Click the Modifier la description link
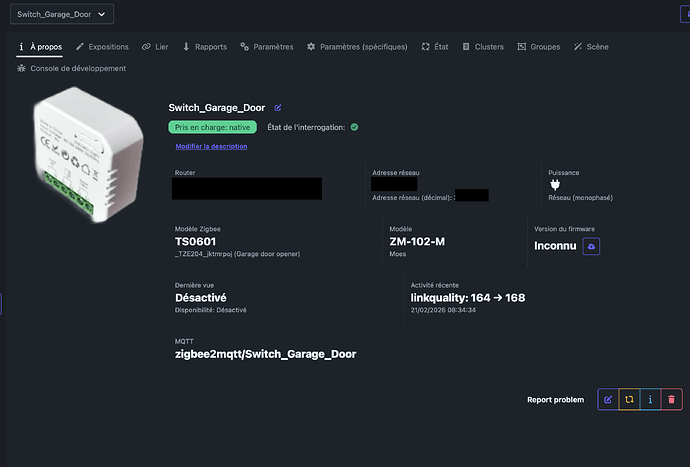Screen dimensions: 690x467 click(x=211, y=147)
